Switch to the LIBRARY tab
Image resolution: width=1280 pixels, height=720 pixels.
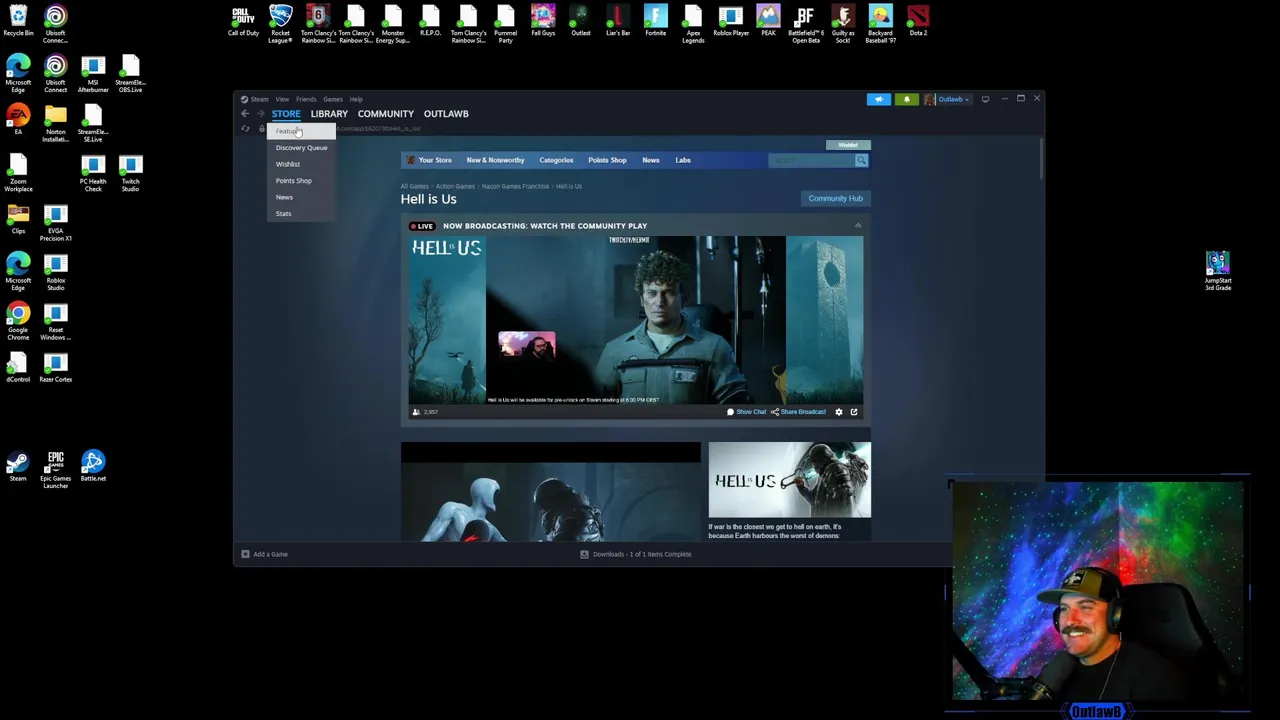pyautogui.click(x=329, y=114)
